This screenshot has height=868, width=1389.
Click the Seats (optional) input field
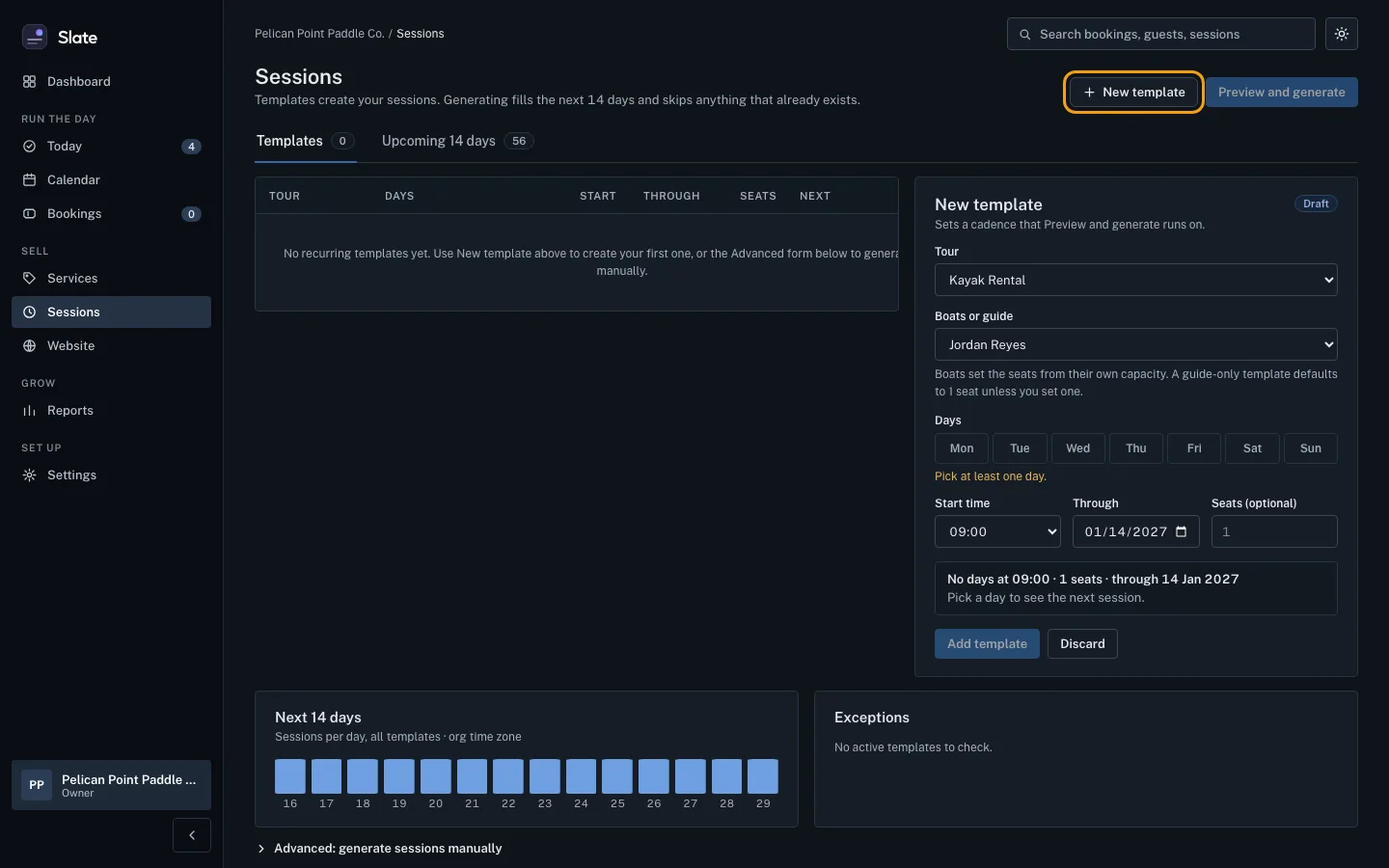coord(1274,531)
